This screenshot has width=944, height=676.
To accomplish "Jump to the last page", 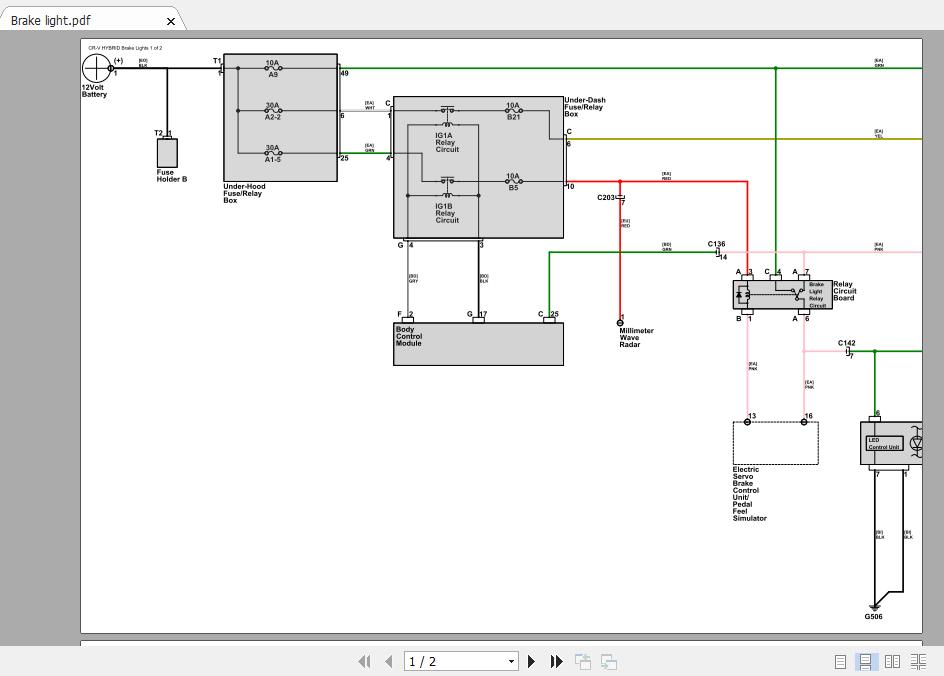I will pos(557,661).
